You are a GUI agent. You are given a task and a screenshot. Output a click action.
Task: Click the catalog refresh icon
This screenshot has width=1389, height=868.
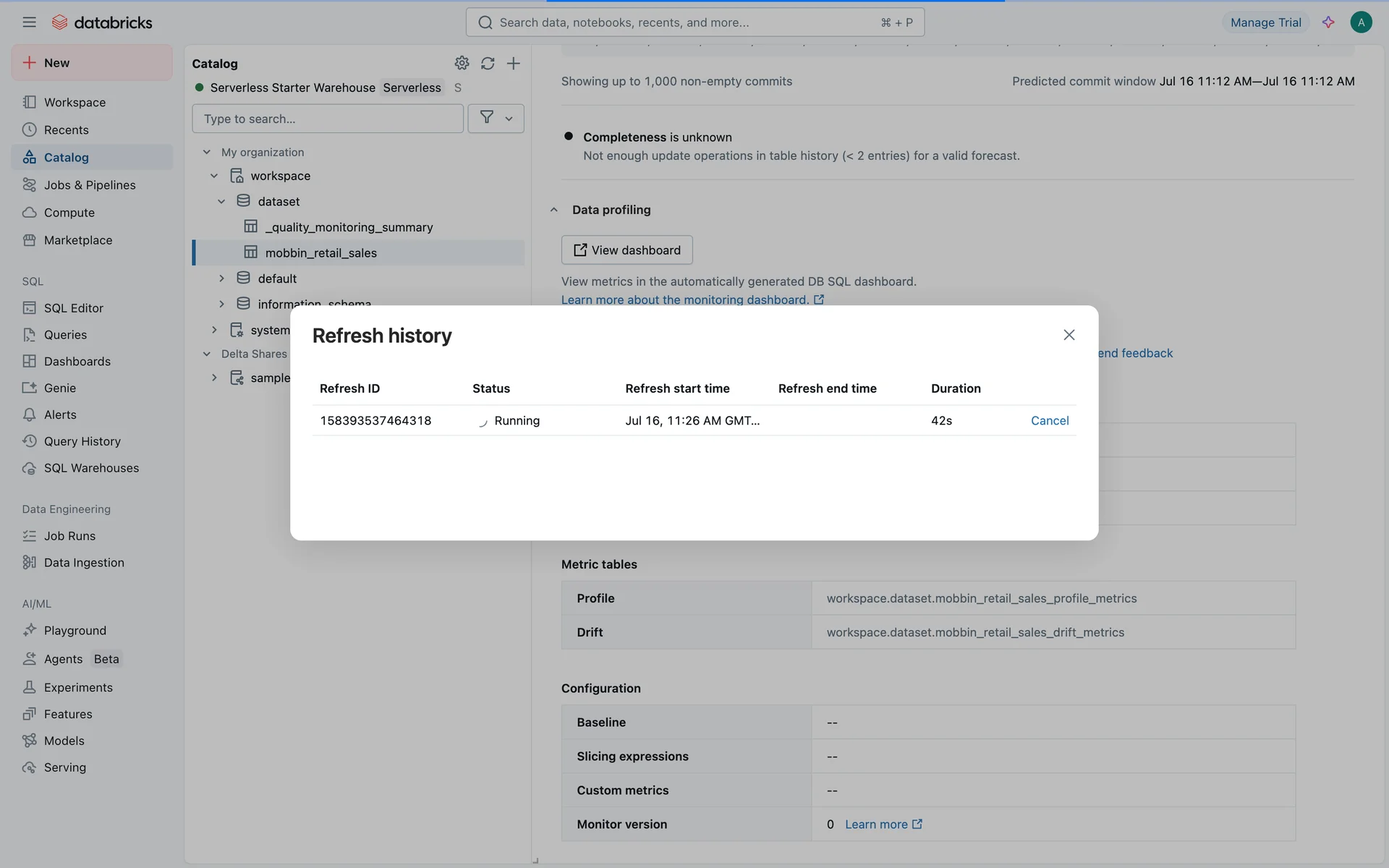pos(488,64)
